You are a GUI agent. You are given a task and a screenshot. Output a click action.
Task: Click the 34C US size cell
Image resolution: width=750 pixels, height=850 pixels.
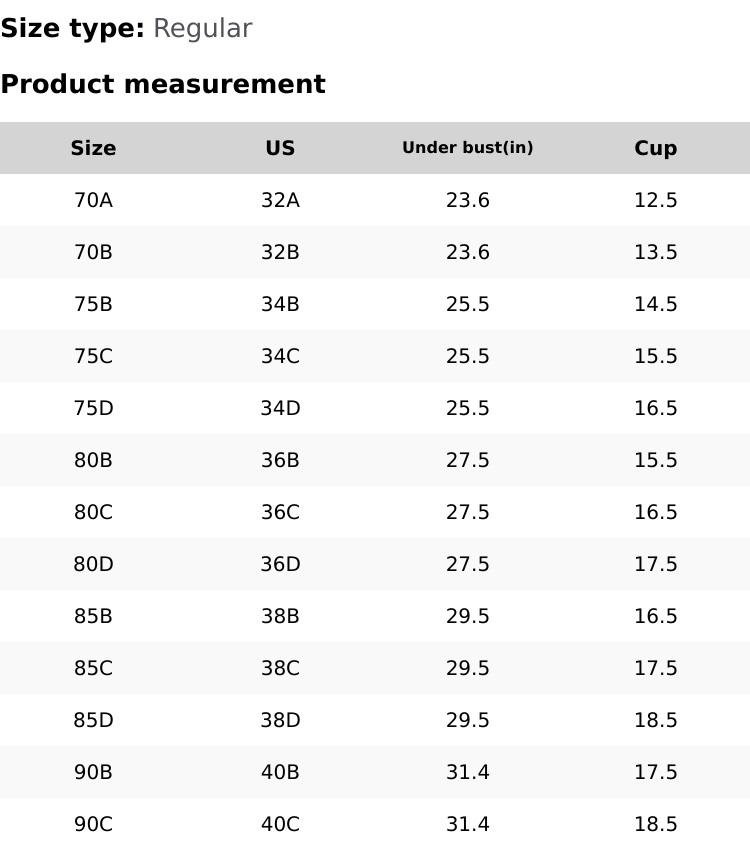(x=280, y=356)
